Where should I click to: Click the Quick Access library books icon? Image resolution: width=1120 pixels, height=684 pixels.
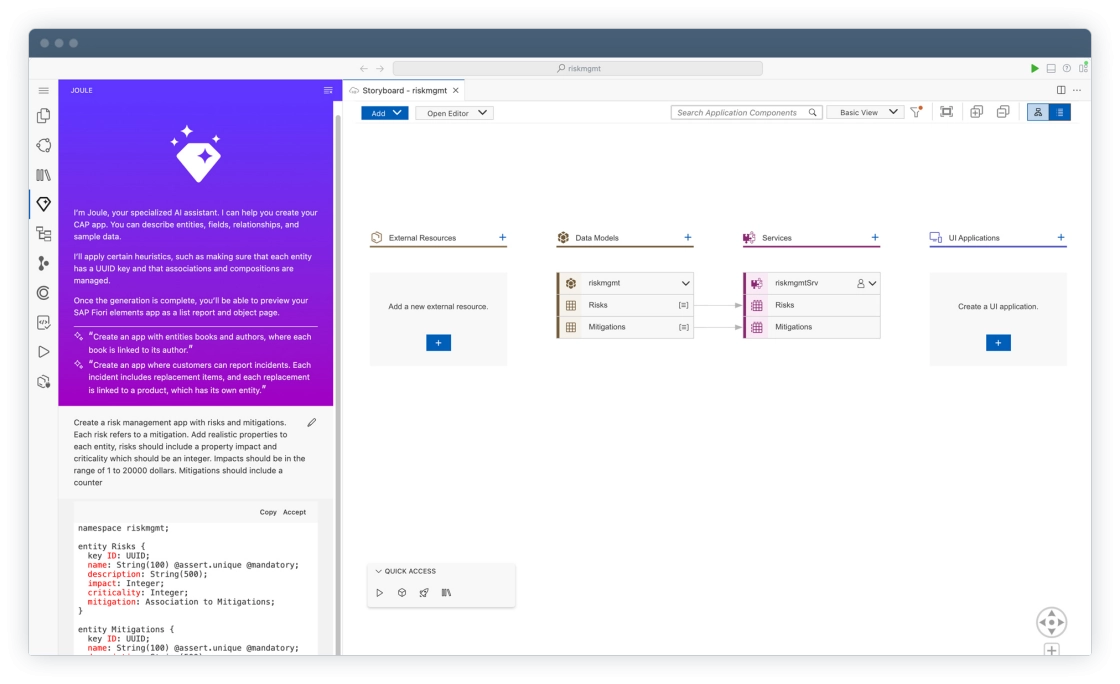coord(446,593)
